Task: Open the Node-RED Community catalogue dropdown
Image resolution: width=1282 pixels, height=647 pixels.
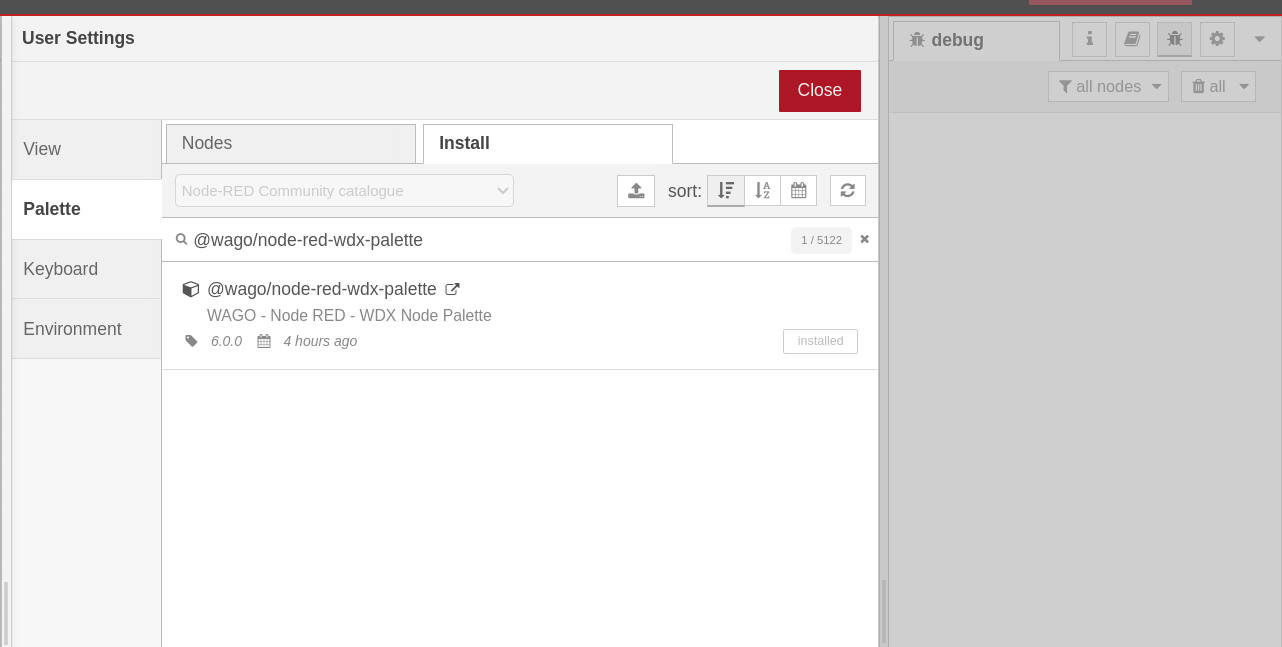Action: tap(344, 190)
